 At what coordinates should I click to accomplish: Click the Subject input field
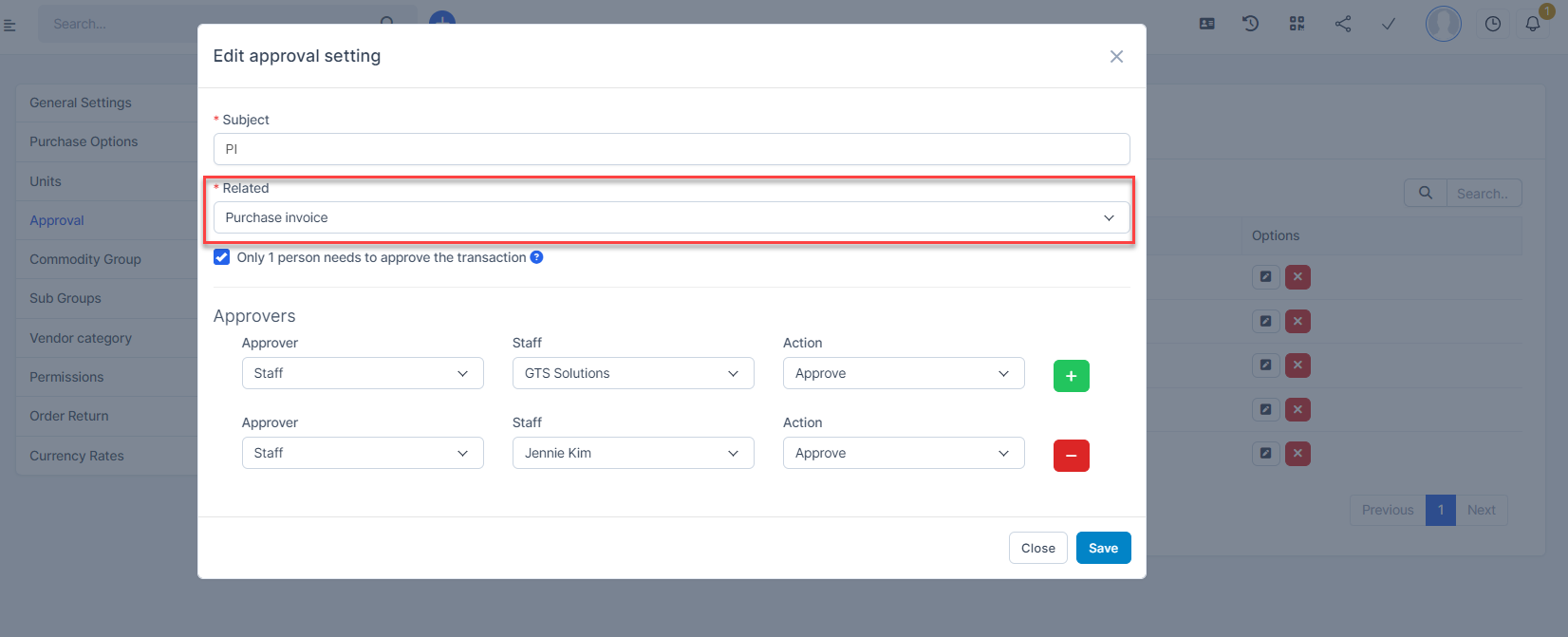coord(671,149)
